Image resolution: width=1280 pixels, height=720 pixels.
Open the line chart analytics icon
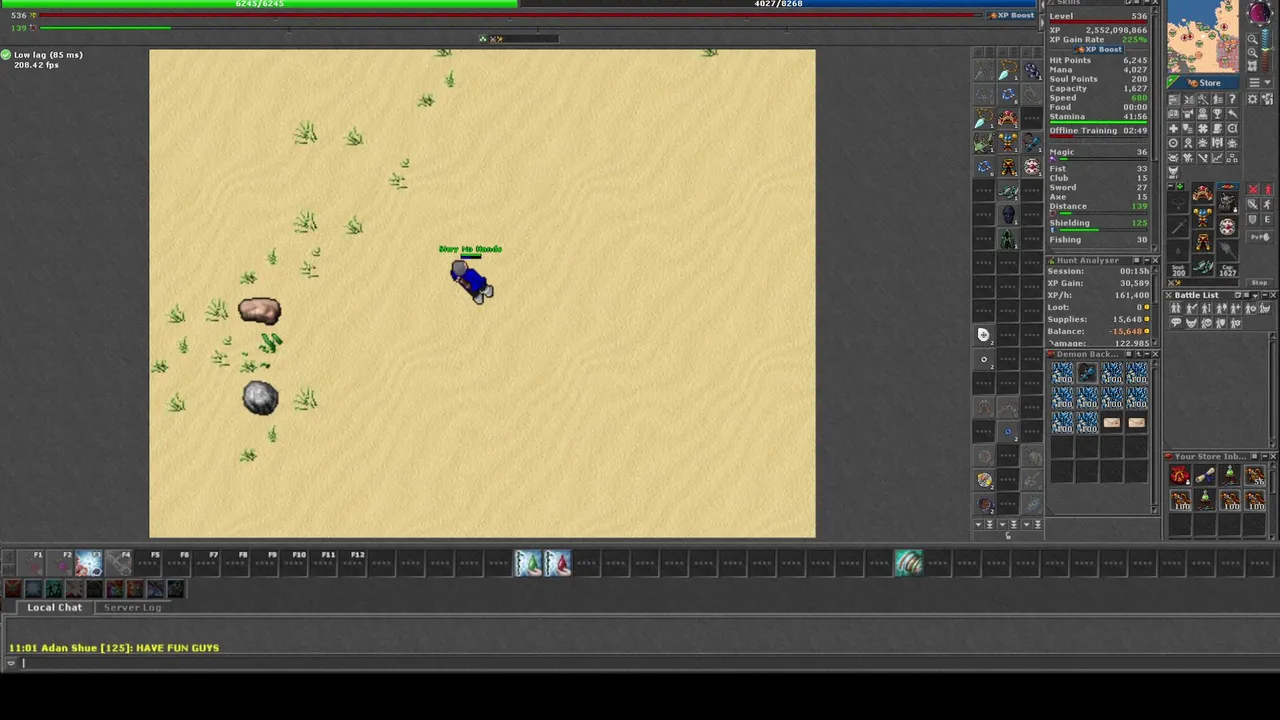click(x=1218, y=157)
